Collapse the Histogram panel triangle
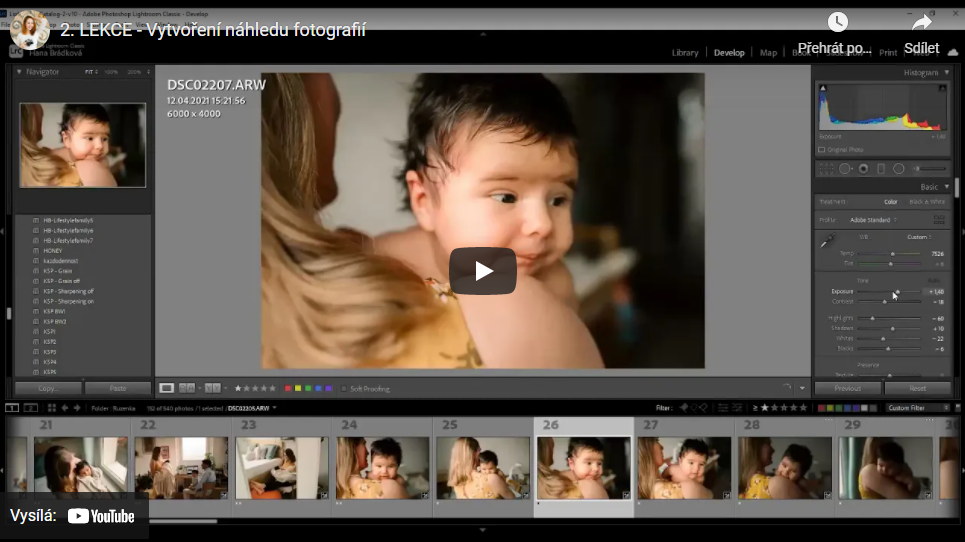The height and width of the screenshot is (542, 965). tap(947, 73)
